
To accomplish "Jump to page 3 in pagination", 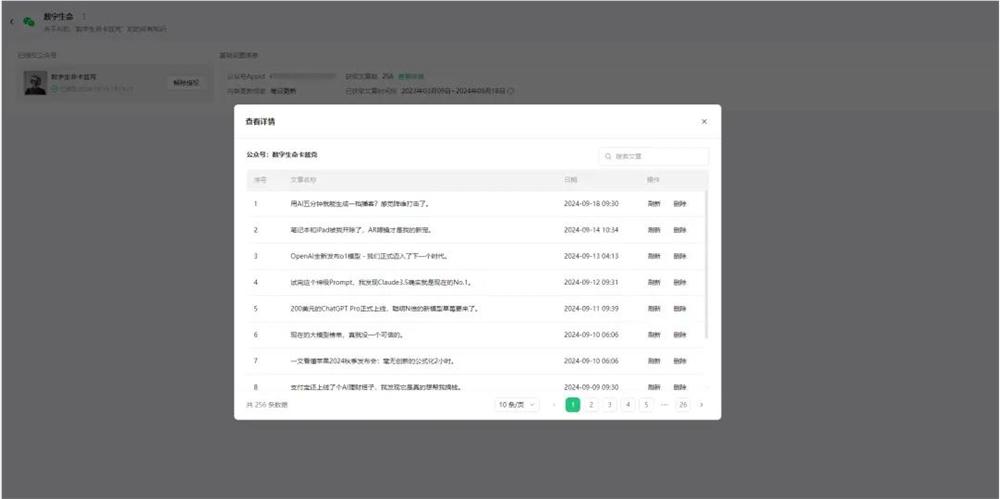I will coord(610,405).
